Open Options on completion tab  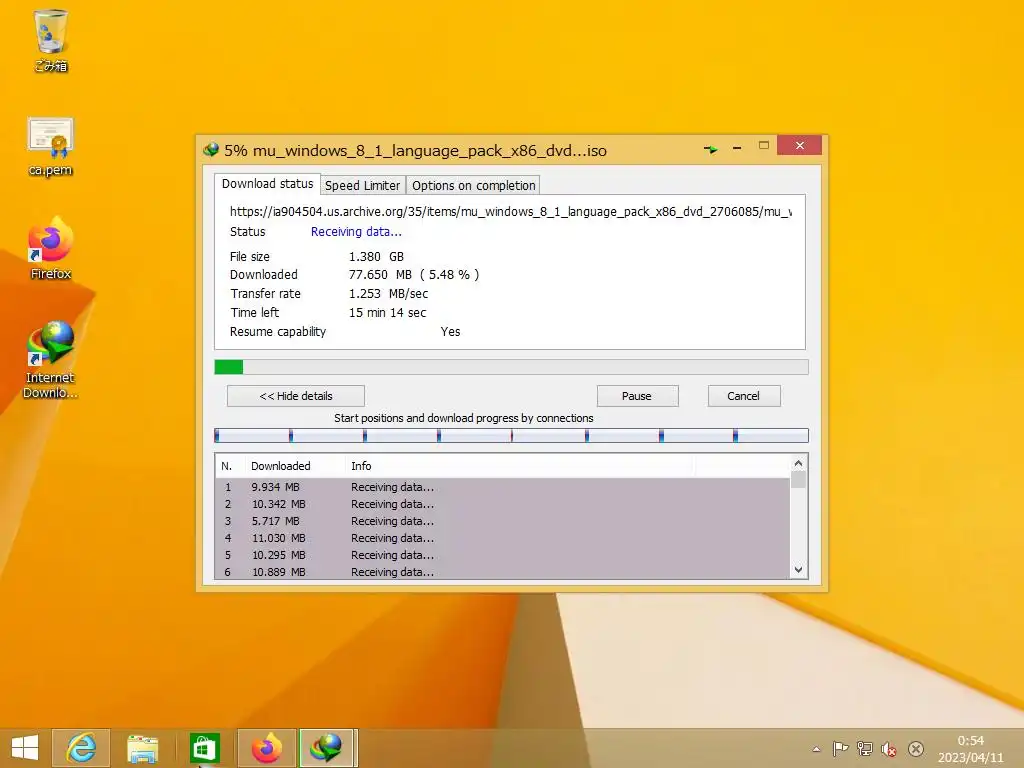pyautogui.click(x=473, y=185)
